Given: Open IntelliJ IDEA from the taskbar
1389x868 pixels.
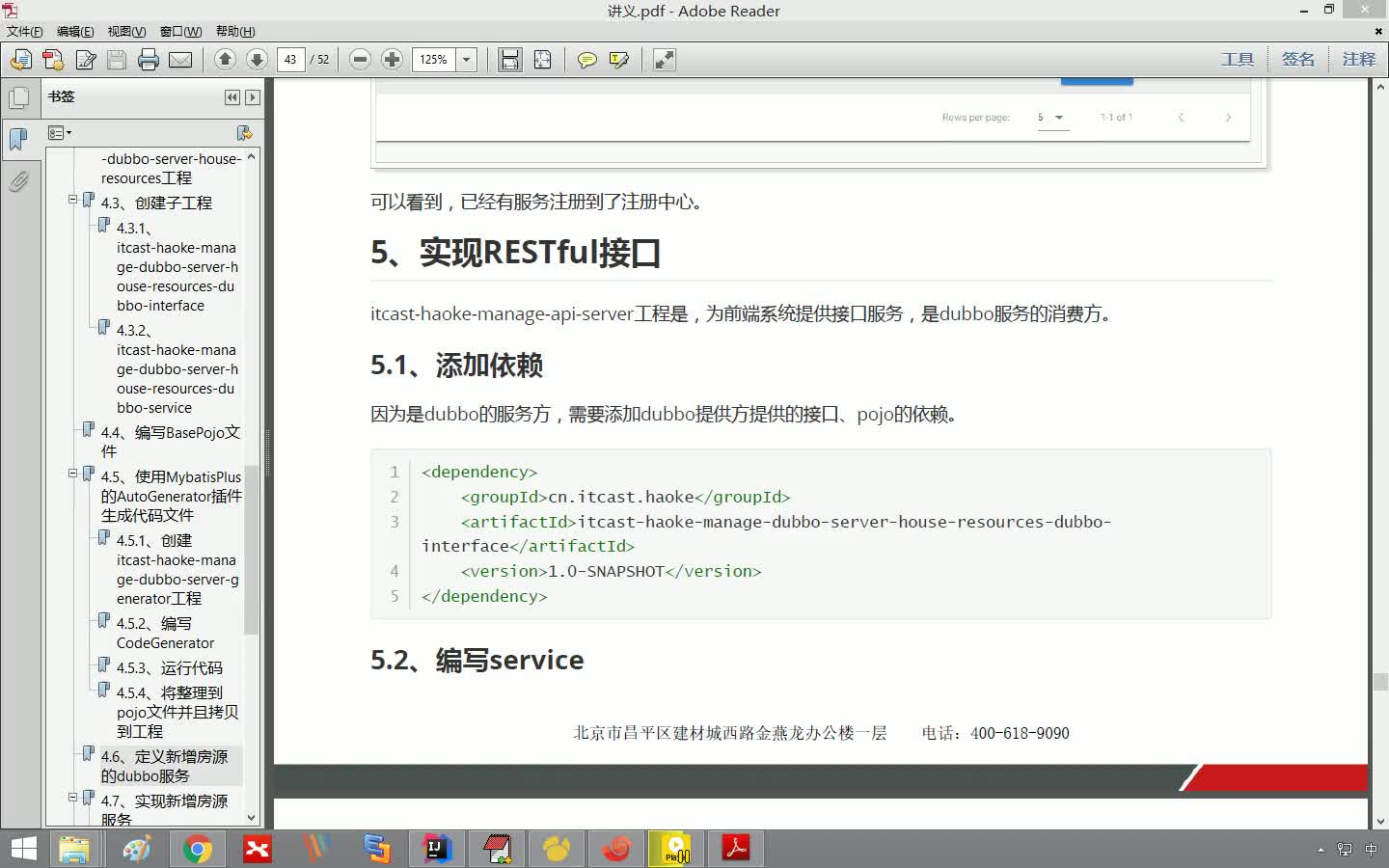Looking at the screenshot, I should [x=438, y=849].
